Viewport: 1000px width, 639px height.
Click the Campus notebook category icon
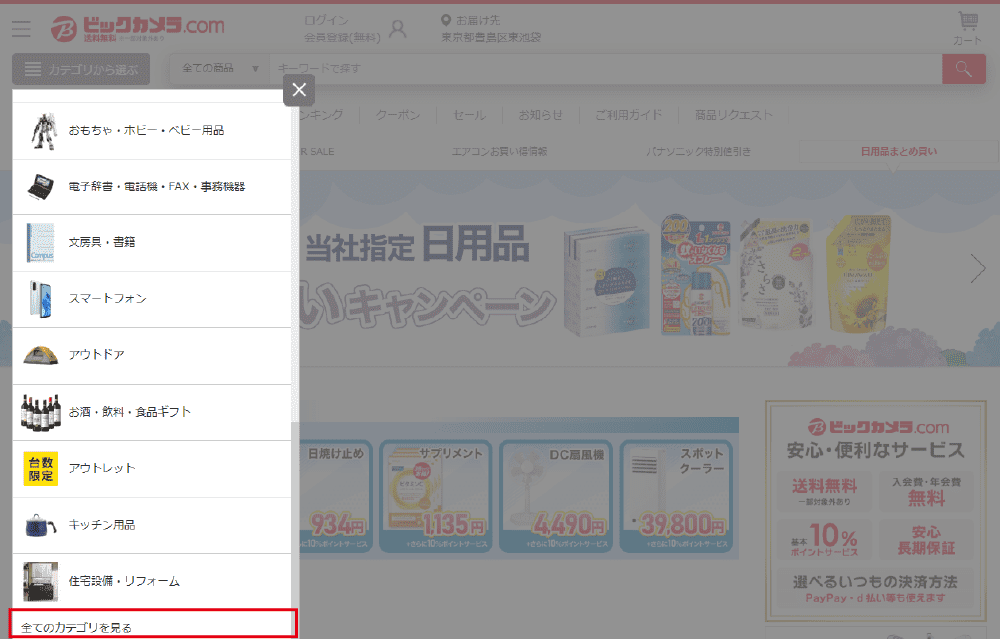point(41,243)
